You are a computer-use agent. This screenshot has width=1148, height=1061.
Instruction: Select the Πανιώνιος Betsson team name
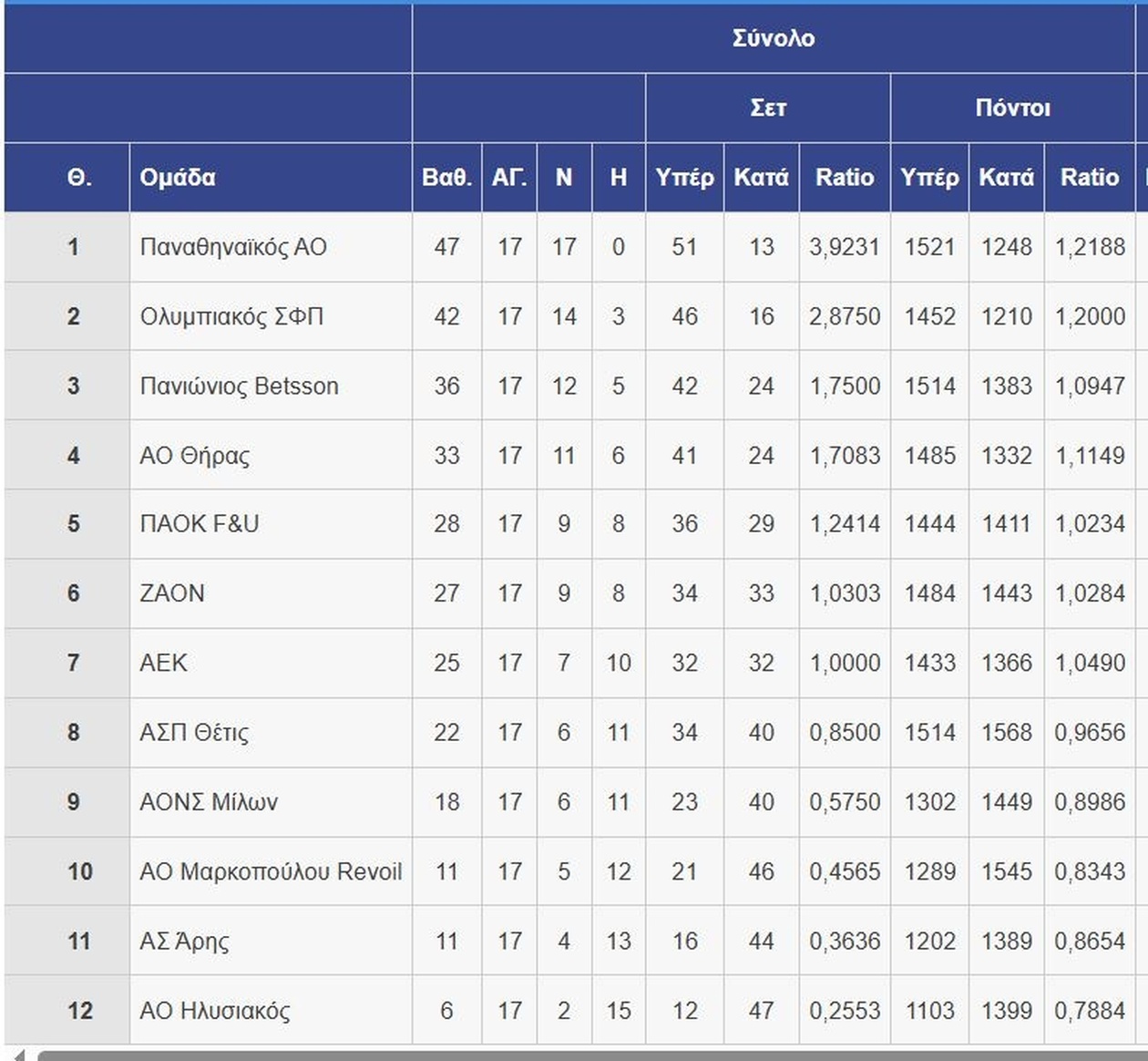[239, 386]
